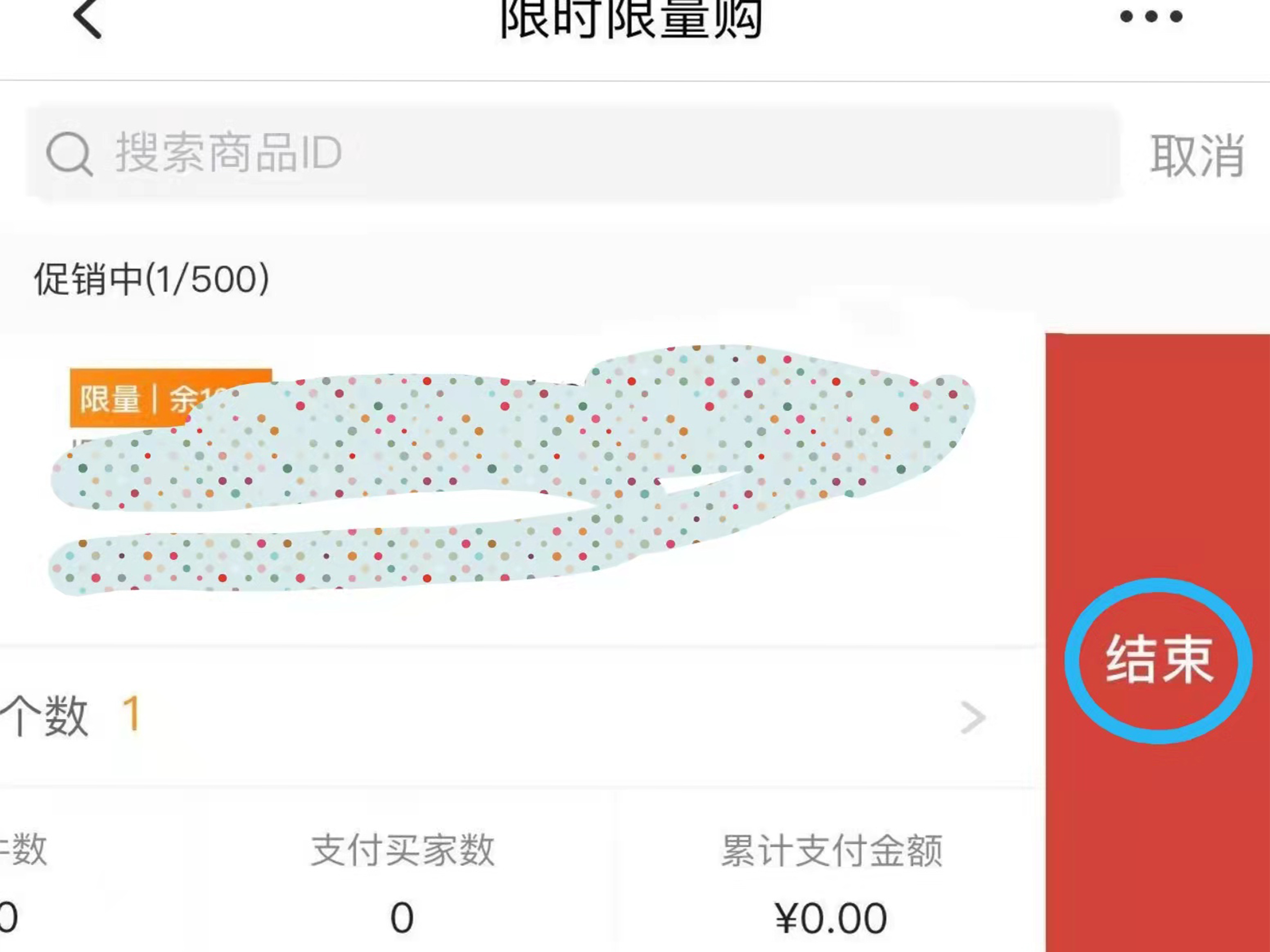1270x952 pixels.
Task: Tap the orange count 1 beside 个数
Action: (131, 714)
